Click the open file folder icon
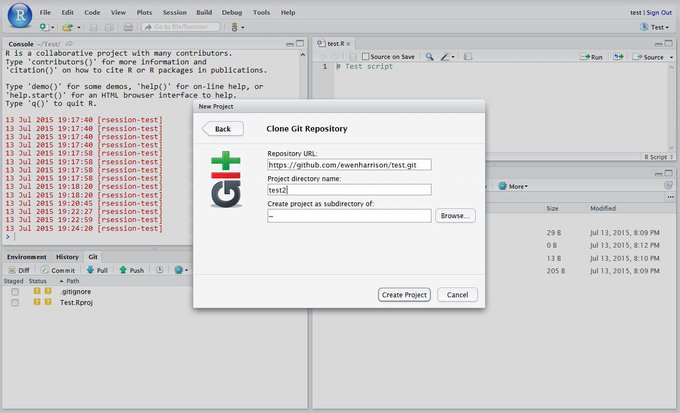This screenshot has width=680, height=413. tap(67, 27)
